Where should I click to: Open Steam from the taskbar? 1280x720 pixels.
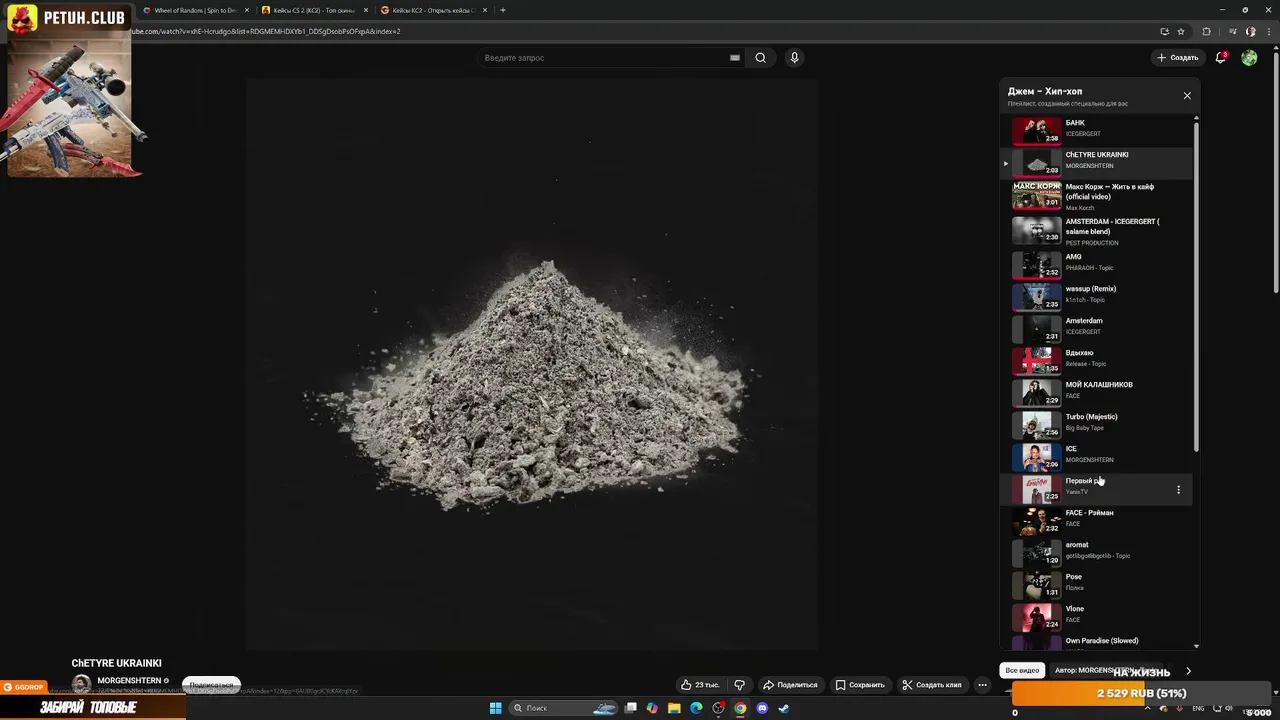coord(784,708)
